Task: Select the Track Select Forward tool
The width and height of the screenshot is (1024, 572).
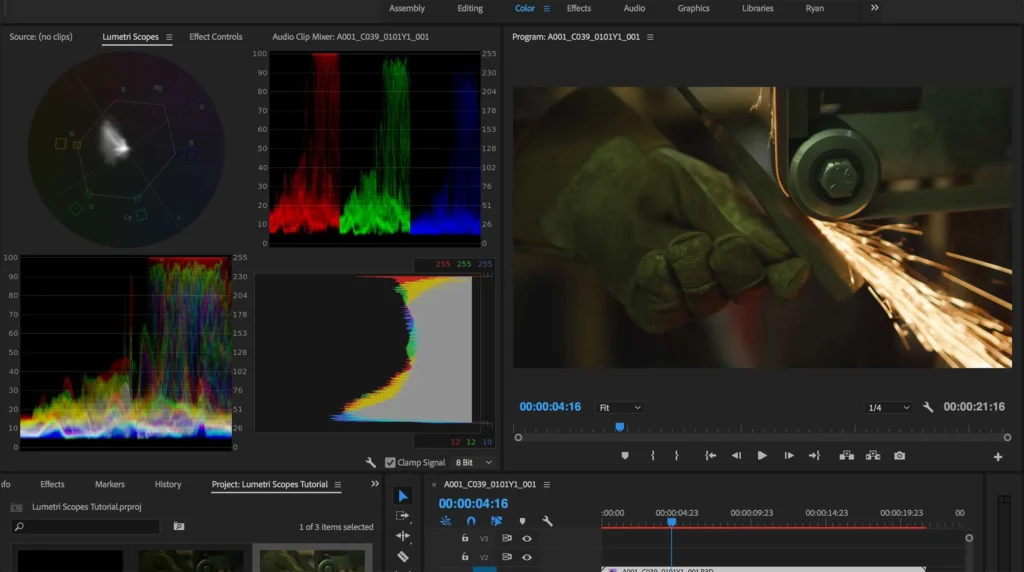Action: click(403, 516)
